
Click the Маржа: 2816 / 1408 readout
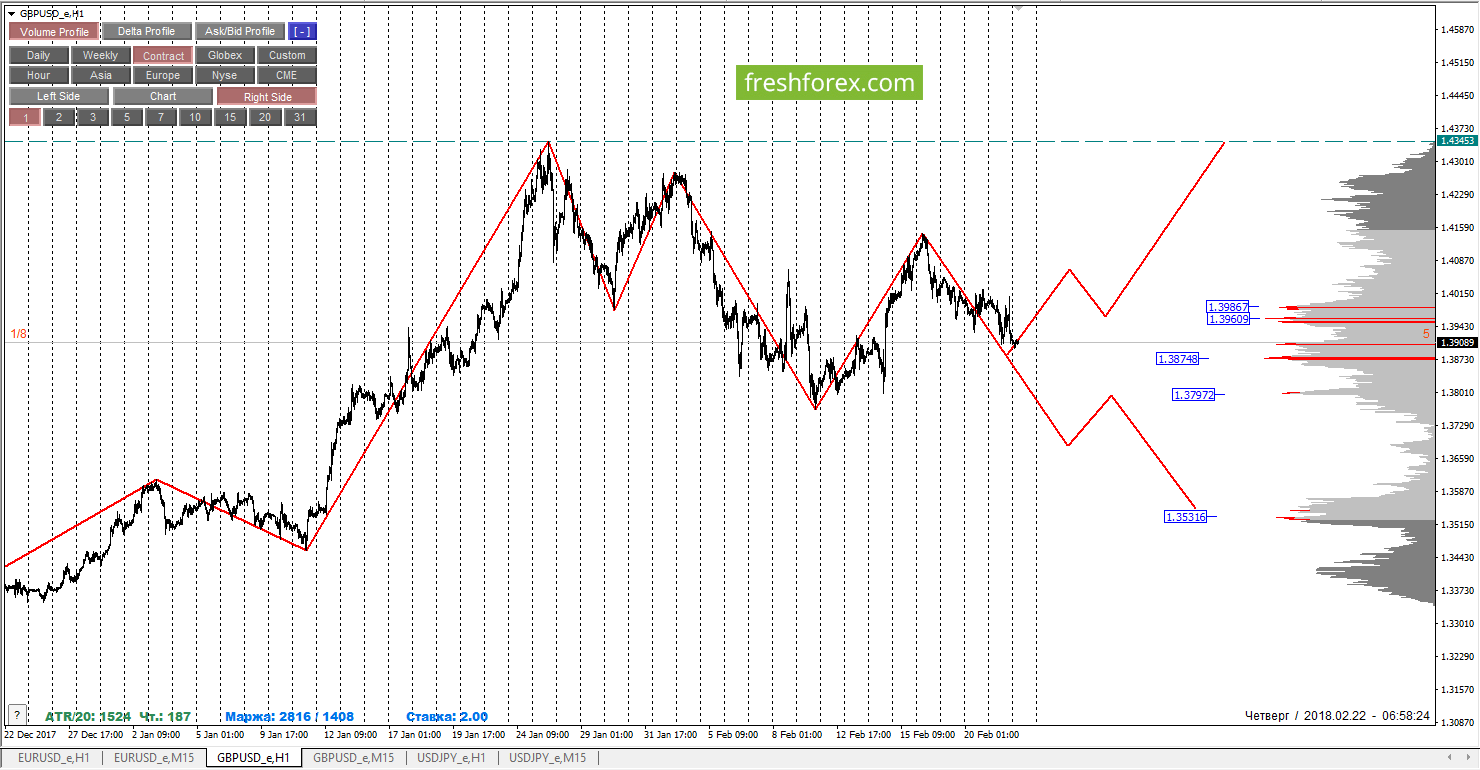(289, 717)
